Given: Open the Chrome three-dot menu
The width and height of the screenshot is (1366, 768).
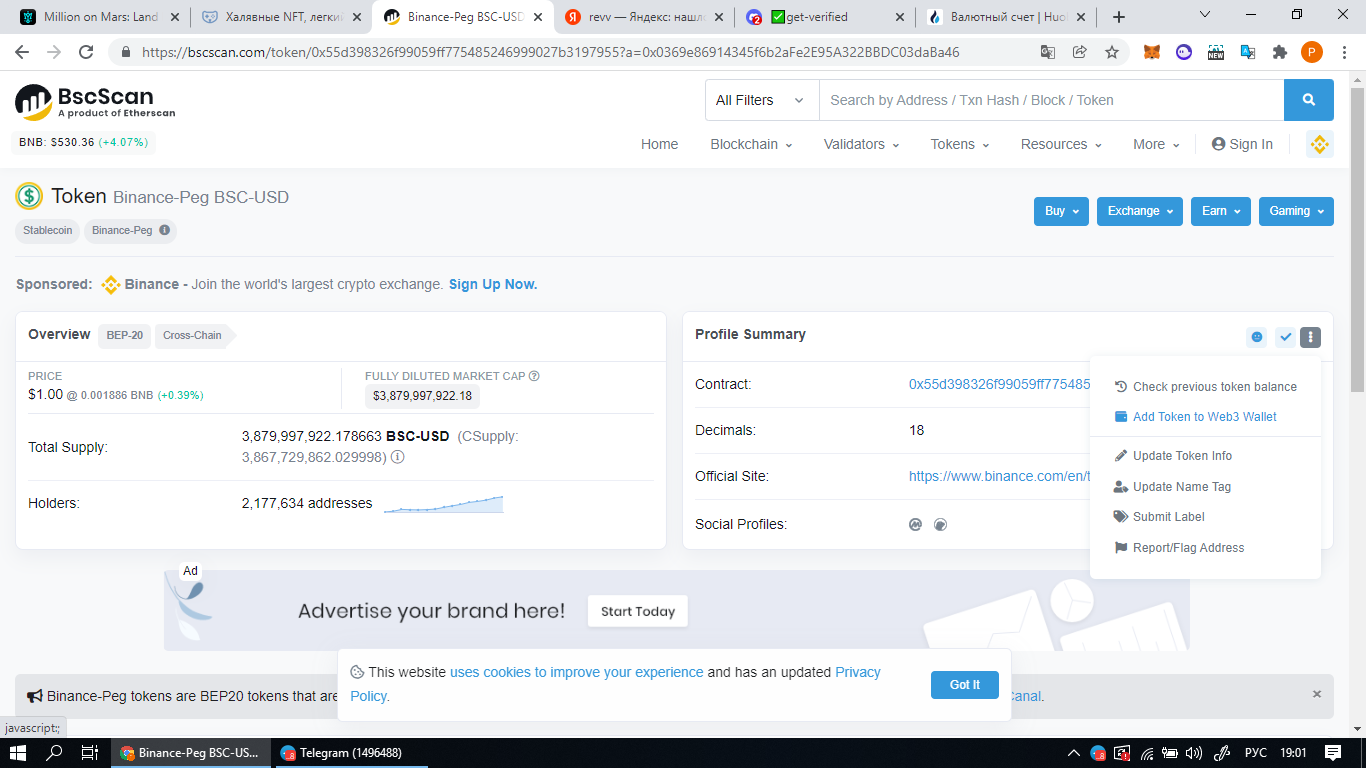Looking at the screenshot, I should (x=1344, y=52).
